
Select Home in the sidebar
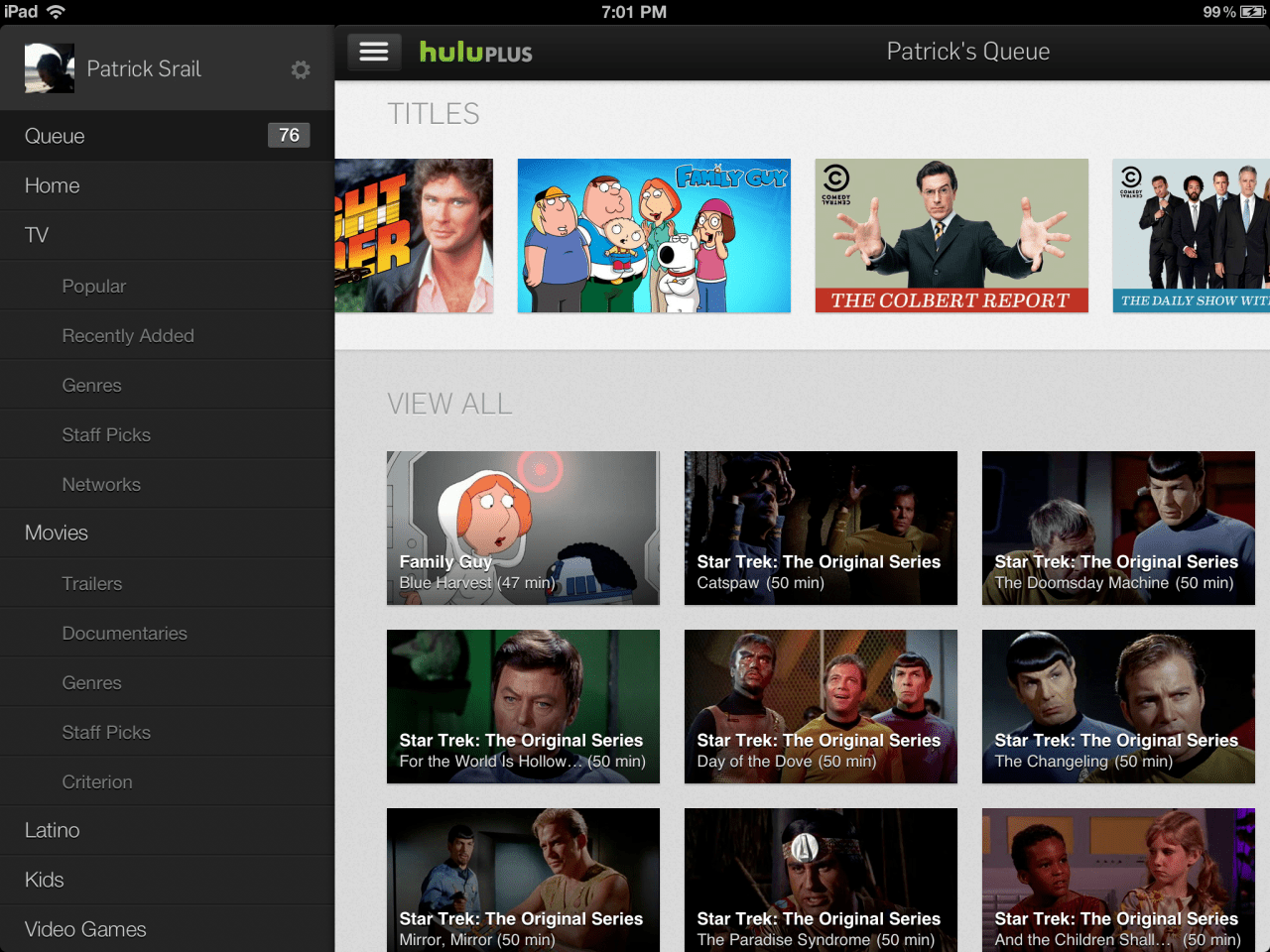coord(52,185)
